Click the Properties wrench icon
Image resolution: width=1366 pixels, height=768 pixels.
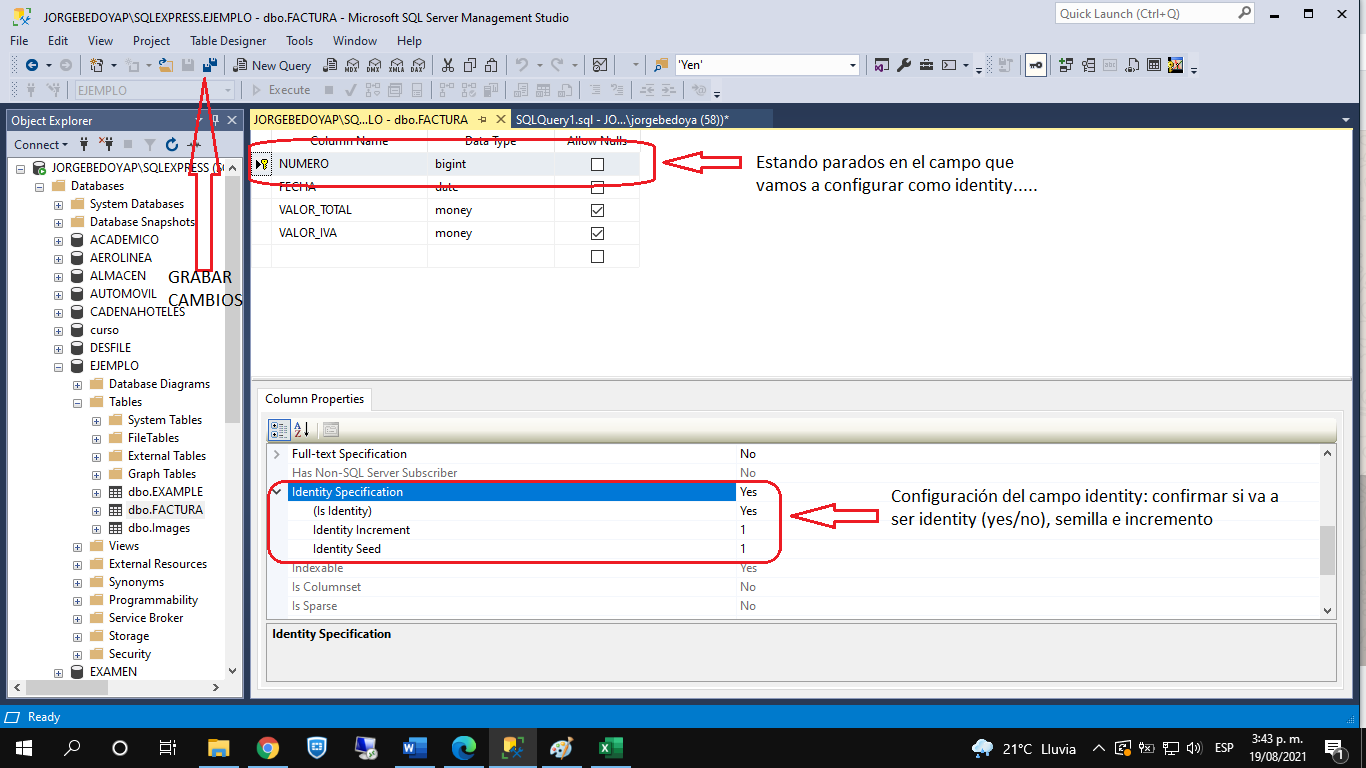(x=903, y=65)
